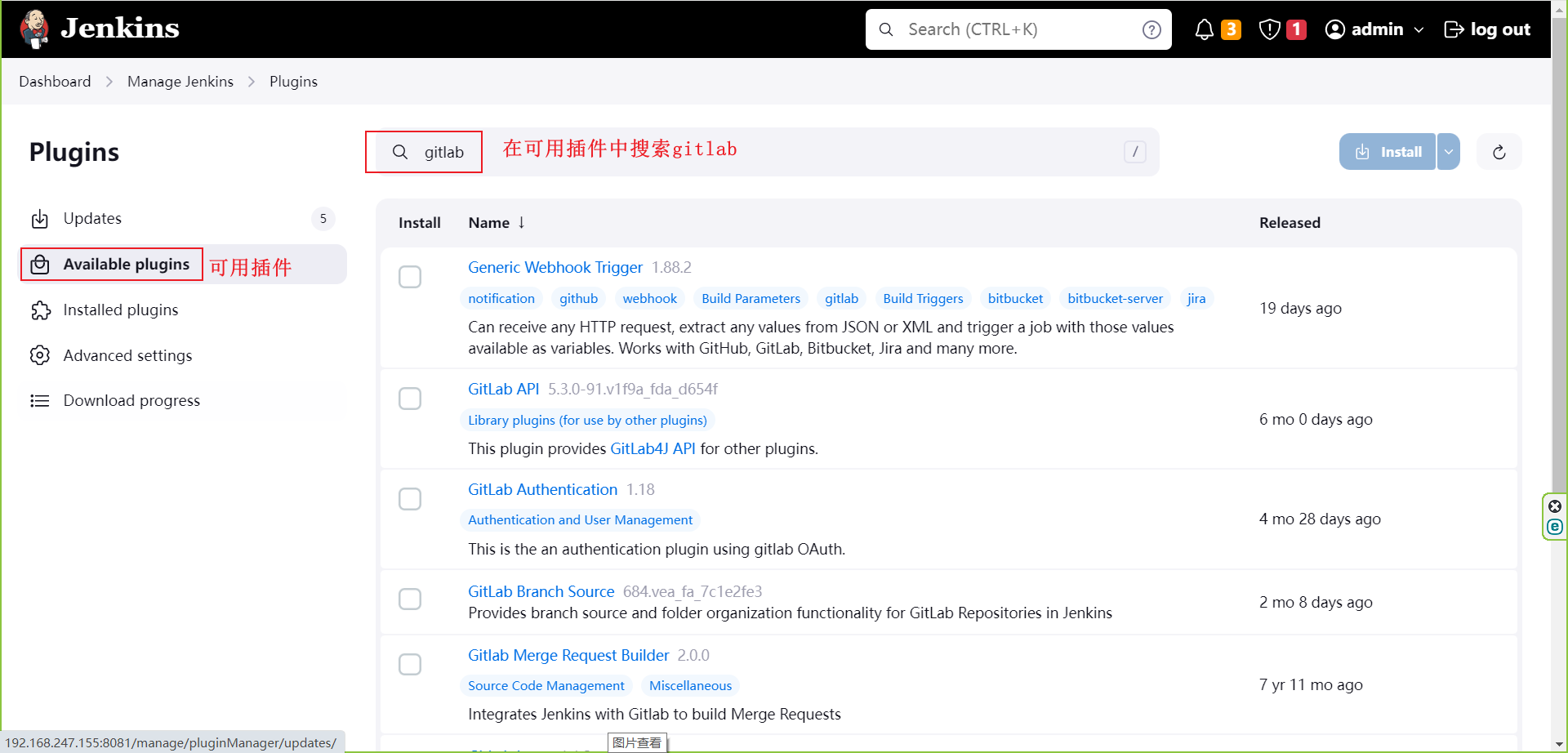This screenshot has width=1568, height=753.
Task: Click the security shield warning icon
Action: [x=1268, y=29]
